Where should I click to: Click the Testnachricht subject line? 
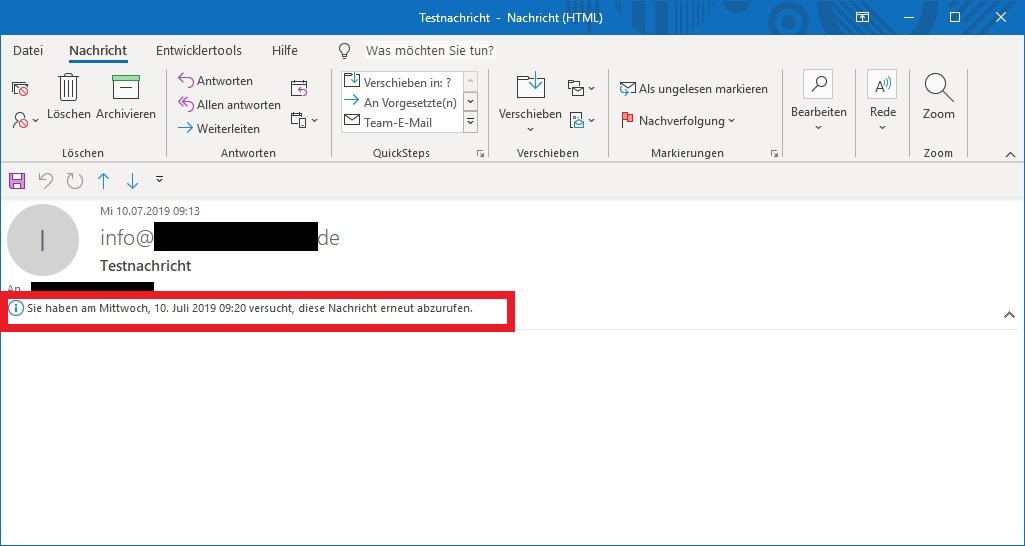tap(146, 265)
